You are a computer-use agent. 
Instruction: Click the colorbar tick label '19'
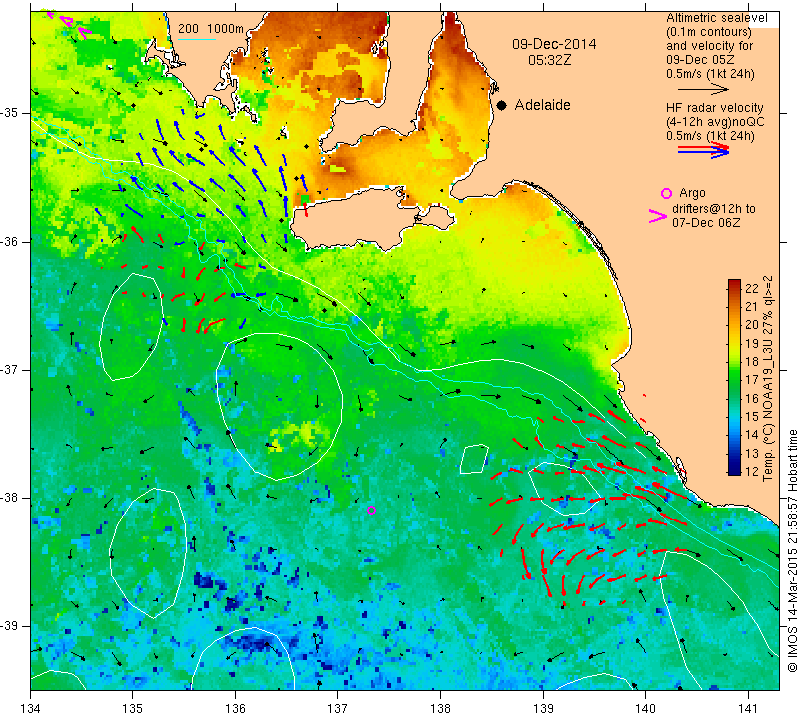pyautogui.click(x=752, y=343)
